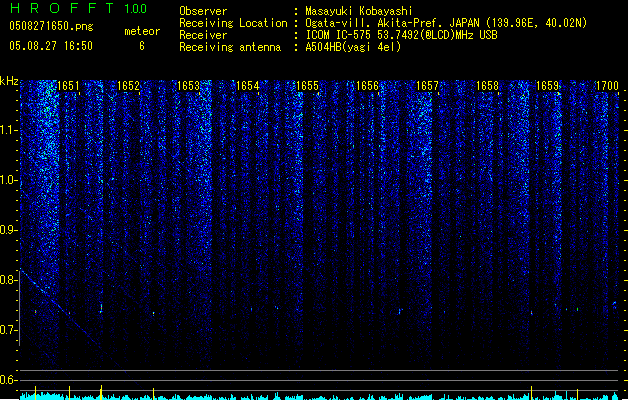
Task: Click the 1658 time marker
Action: (x=487, y=86)
